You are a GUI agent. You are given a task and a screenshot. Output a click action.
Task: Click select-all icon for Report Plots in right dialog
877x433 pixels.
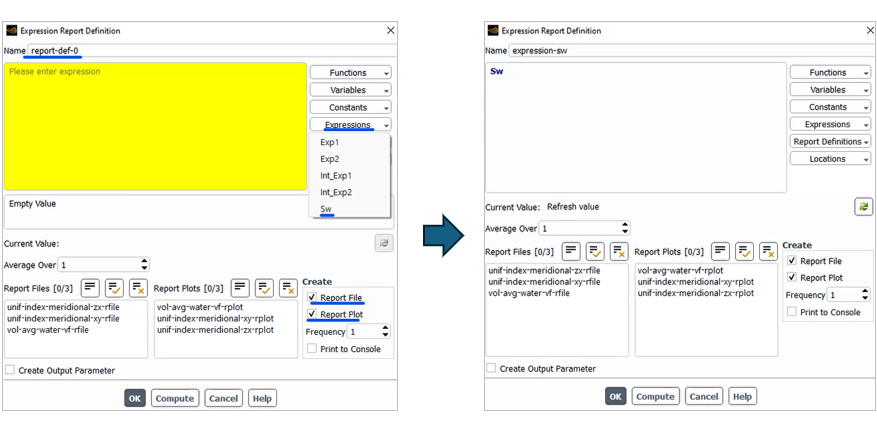(744, 252)
